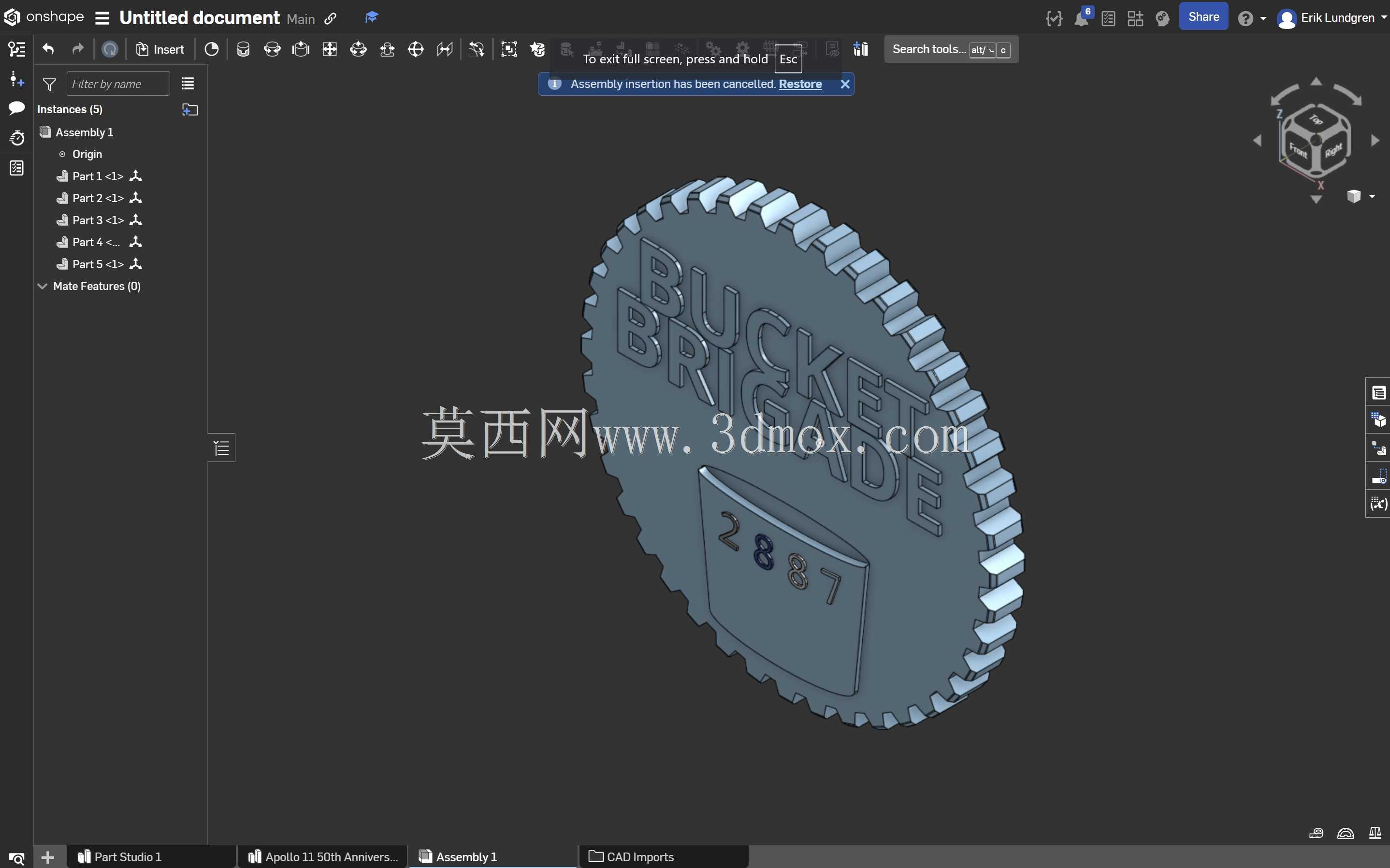Viewport: 1390px width, 868px height.
Task: Select the Planar mate tool
Action: (330, 49)
